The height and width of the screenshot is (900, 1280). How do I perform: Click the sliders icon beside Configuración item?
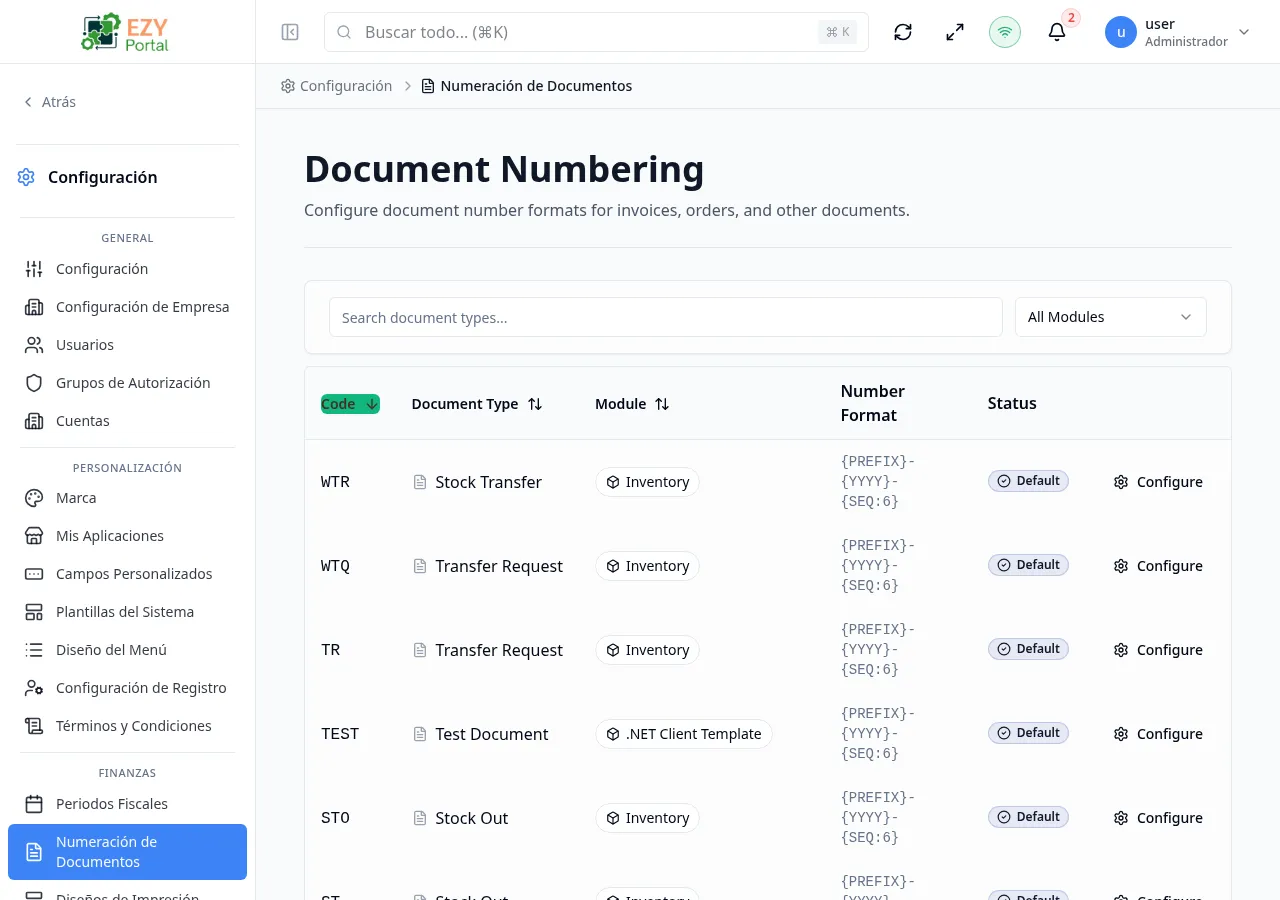(x=34, y=269)
